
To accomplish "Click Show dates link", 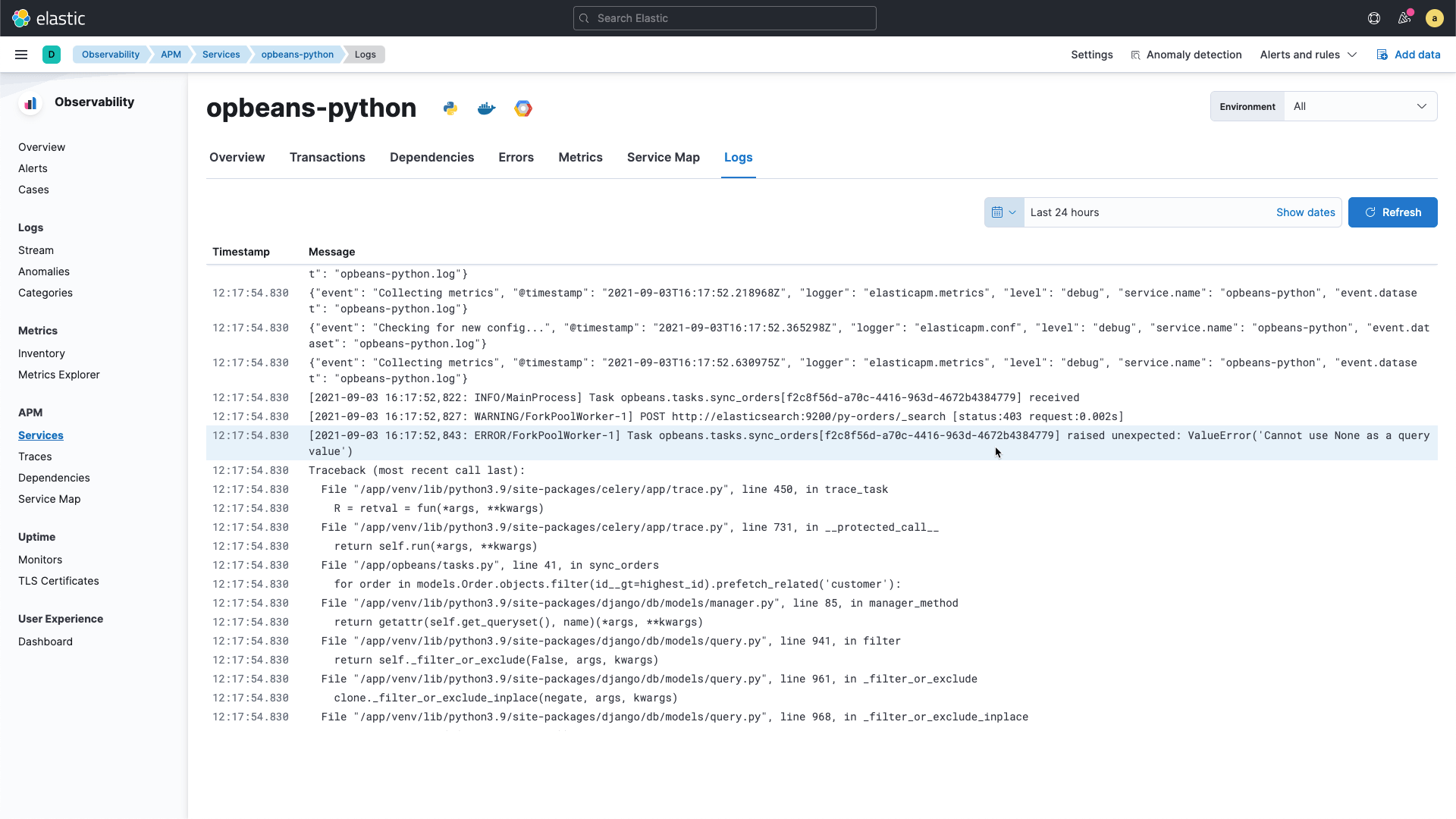I will (x=1305, y=212).
